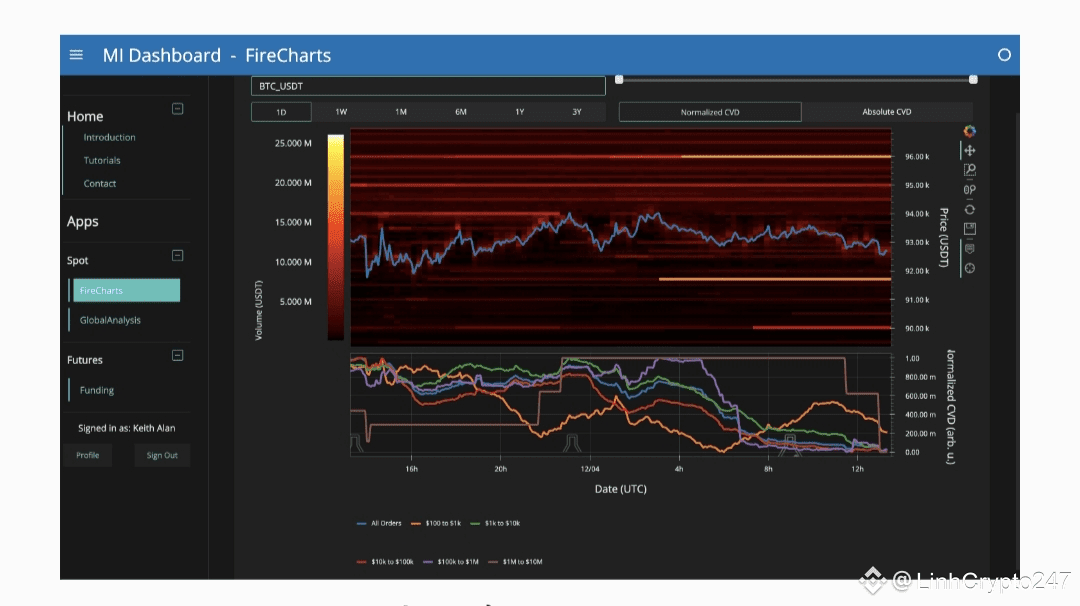The image size is (1080, 606).
Task: Toggle the Hover tooltip tool
Action: tap(969, 248)
